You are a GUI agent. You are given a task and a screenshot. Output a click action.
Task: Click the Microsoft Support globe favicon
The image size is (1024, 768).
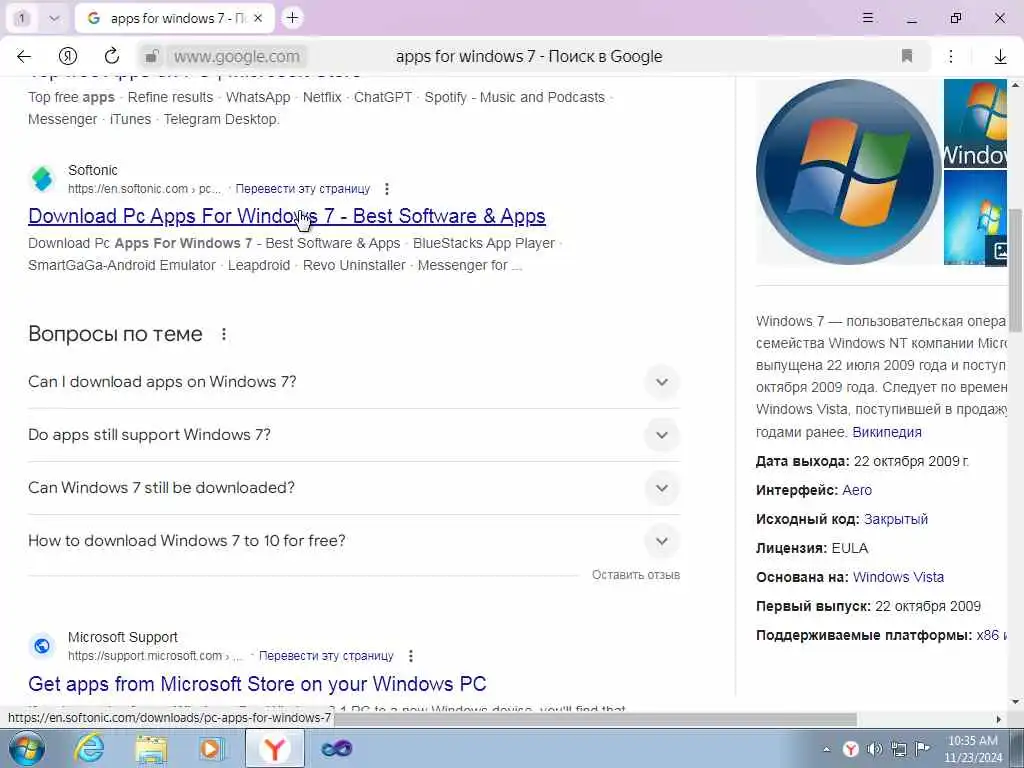pos(42,646)
